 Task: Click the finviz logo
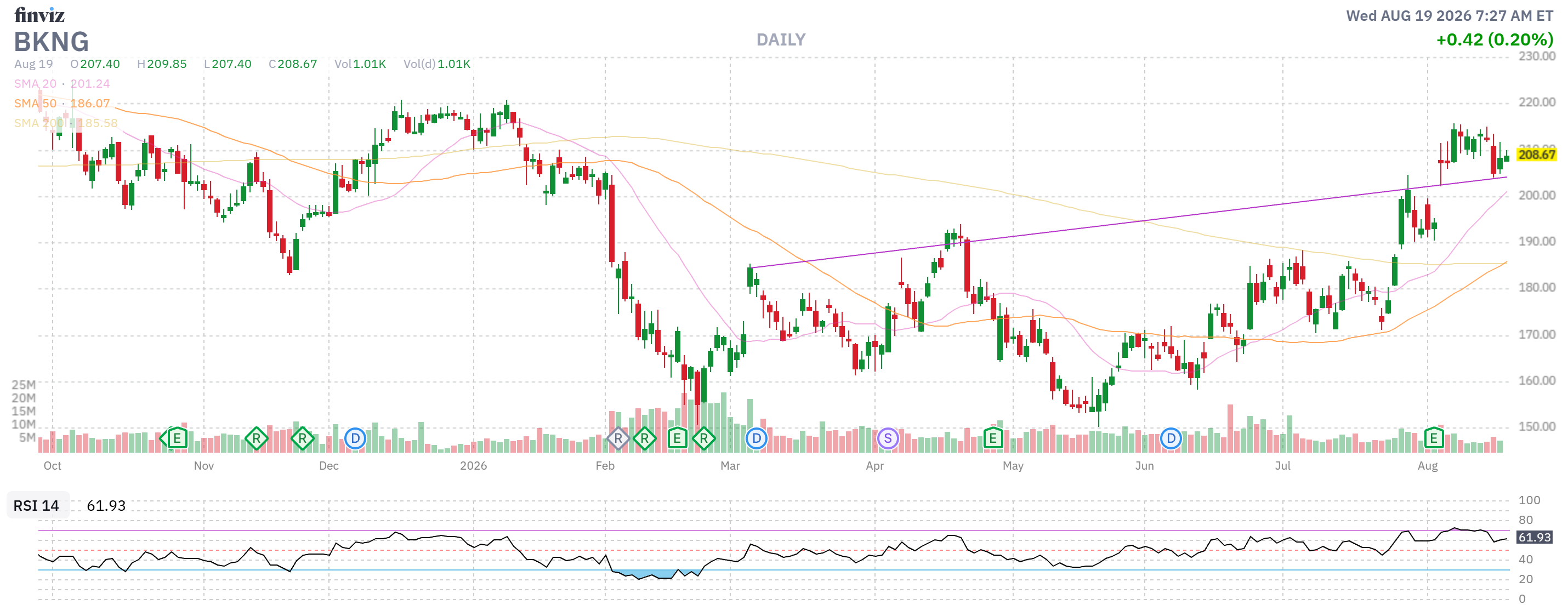pos(39,15)
